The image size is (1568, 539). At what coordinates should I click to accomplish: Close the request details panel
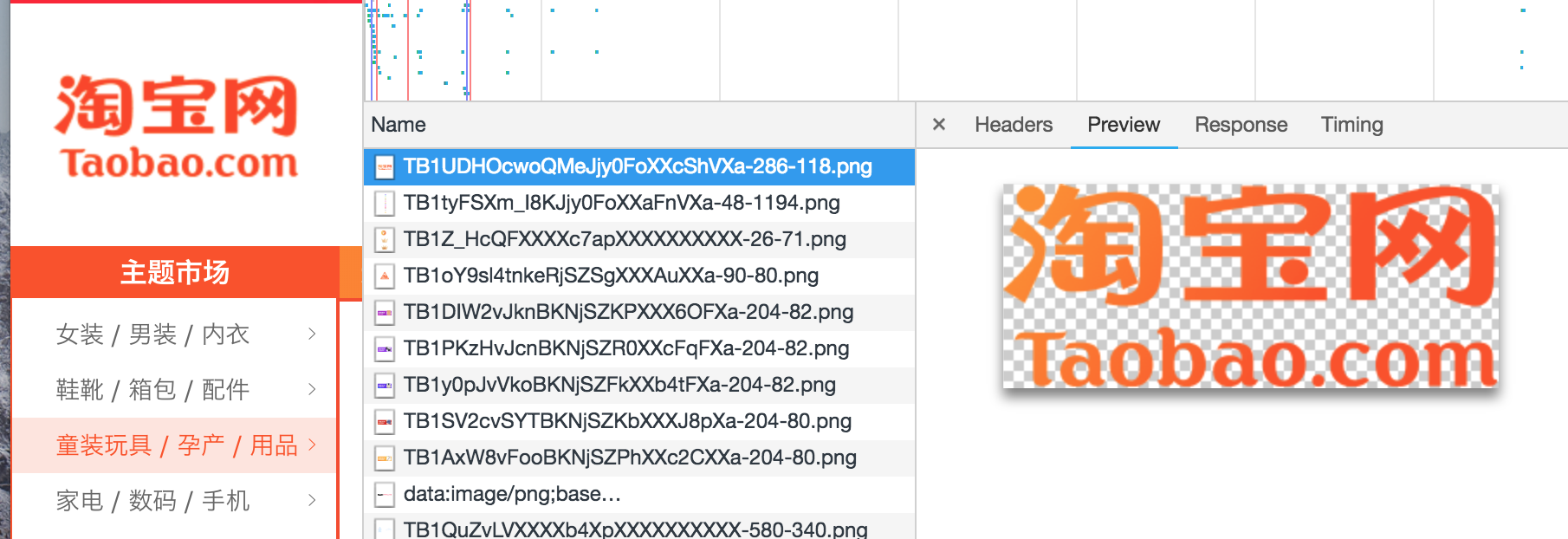pos(938,125)
